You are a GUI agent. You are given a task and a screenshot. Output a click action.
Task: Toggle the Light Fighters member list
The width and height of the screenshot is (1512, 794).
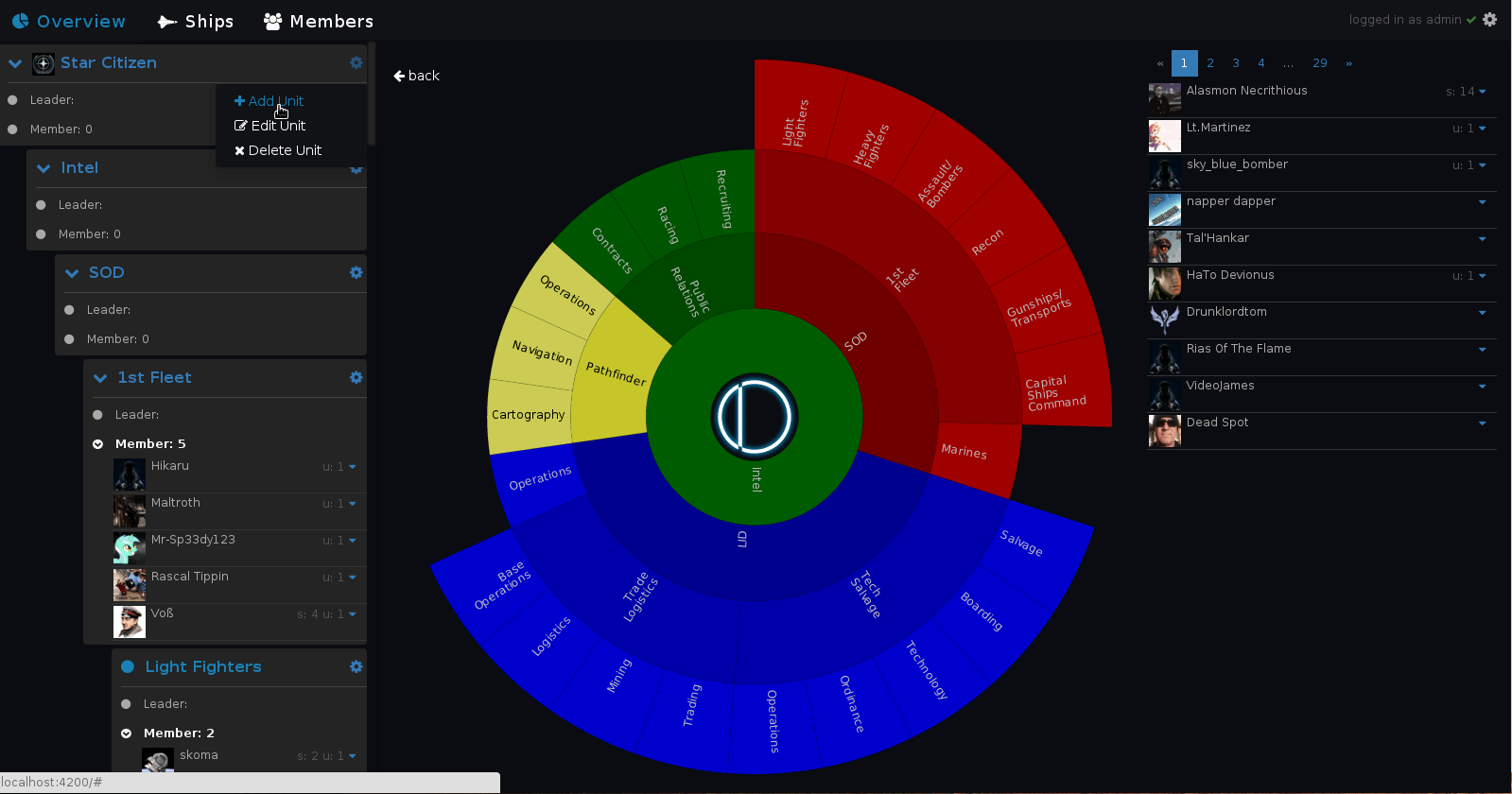pyautogui.click(x=127, y=734)
